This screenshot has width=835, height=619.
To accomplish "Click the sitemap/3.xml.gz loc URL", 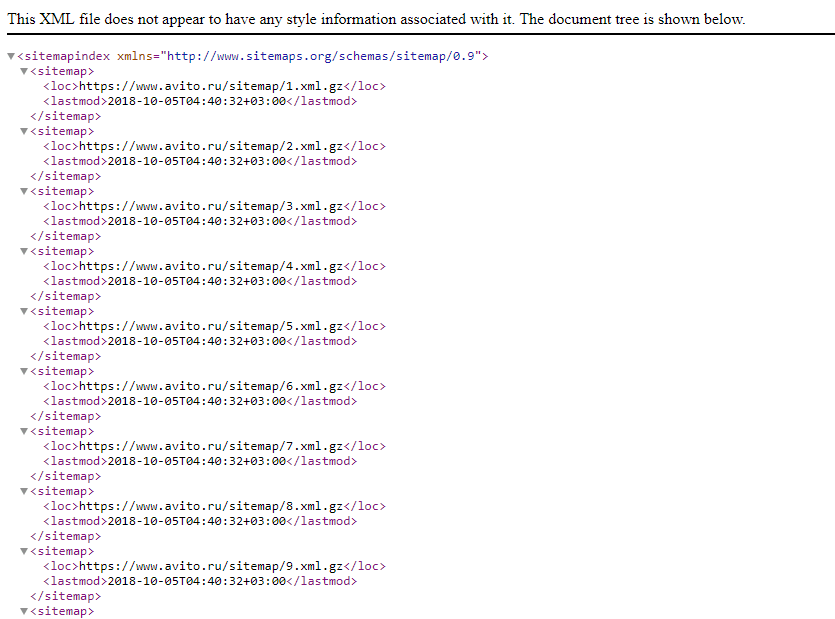I will coord(211,206).
